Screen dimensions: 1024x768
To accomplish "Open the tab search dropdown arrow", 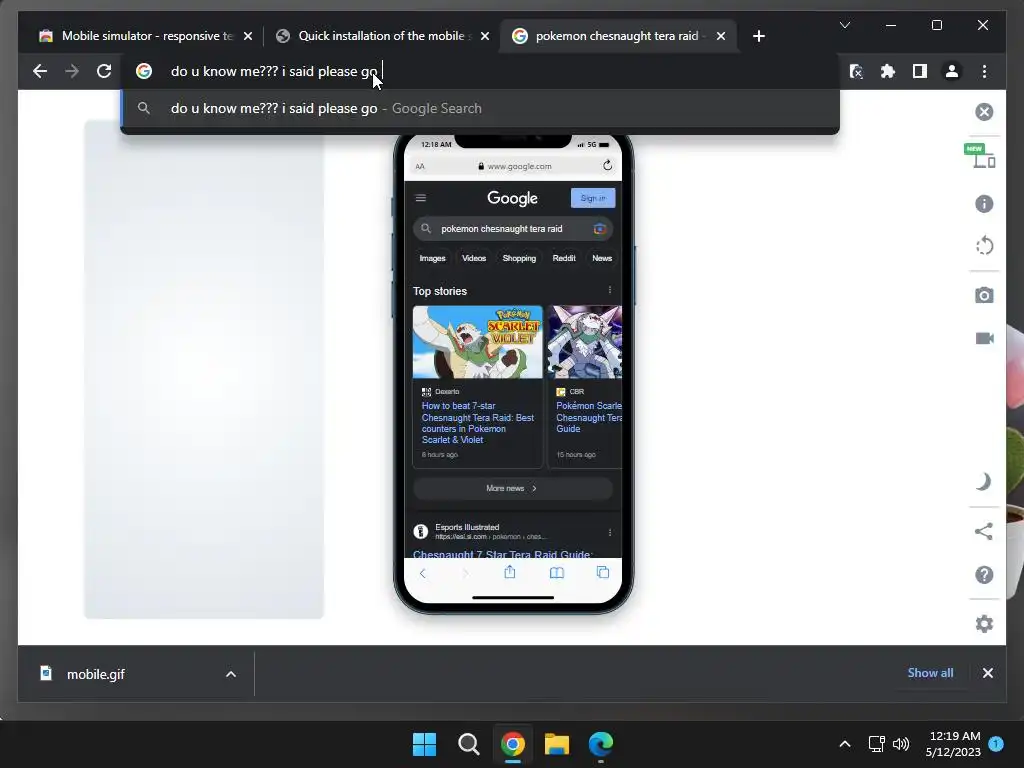I will tap(844, 25).
